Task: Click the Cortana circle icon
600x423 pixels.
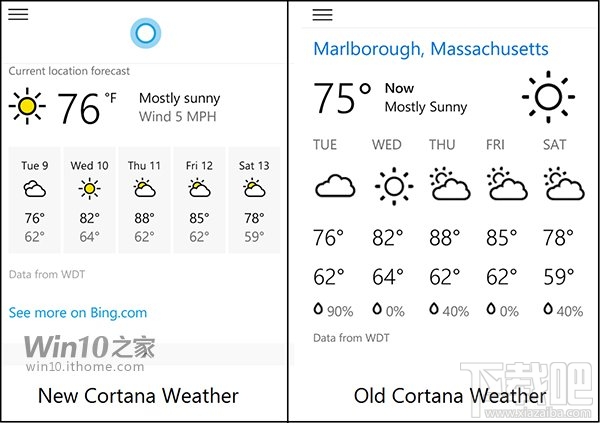Action: coord(144,34)
